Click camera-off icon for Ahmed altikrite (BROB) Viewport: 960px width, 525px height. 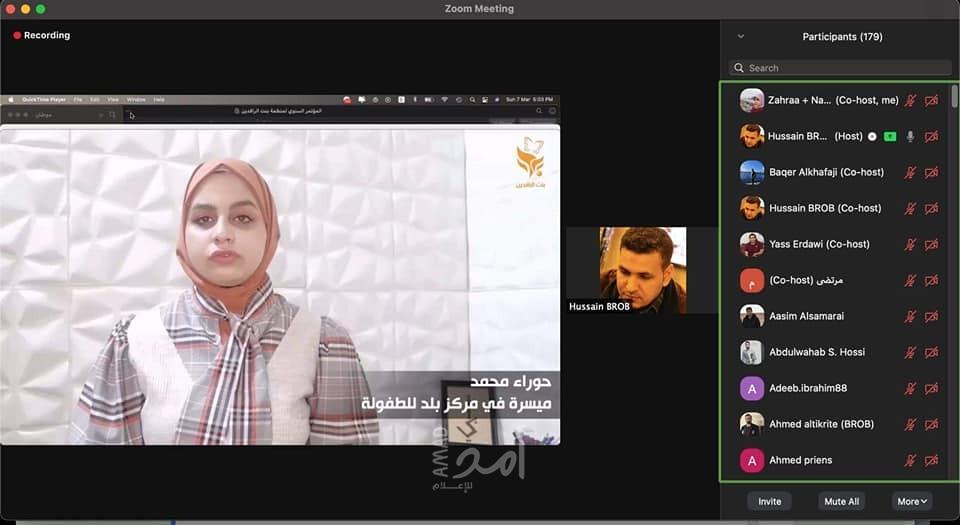click(931, 424)
